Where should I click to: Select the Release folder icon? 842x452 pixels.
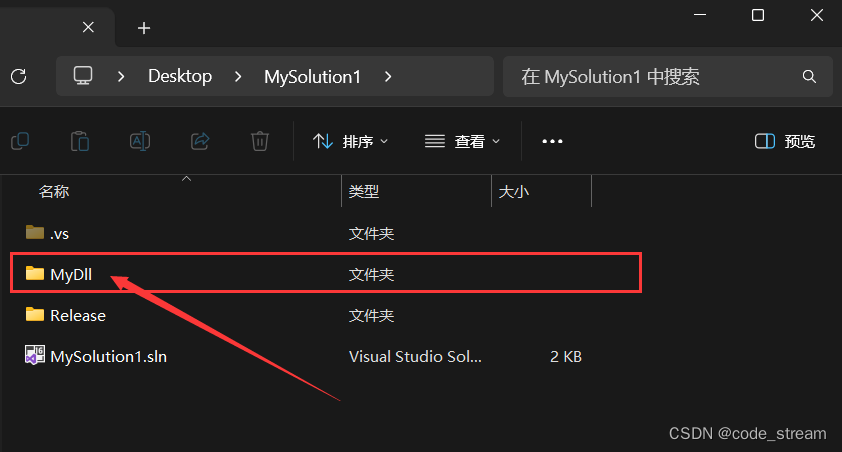pyautogui.click(x=35, y=314)
